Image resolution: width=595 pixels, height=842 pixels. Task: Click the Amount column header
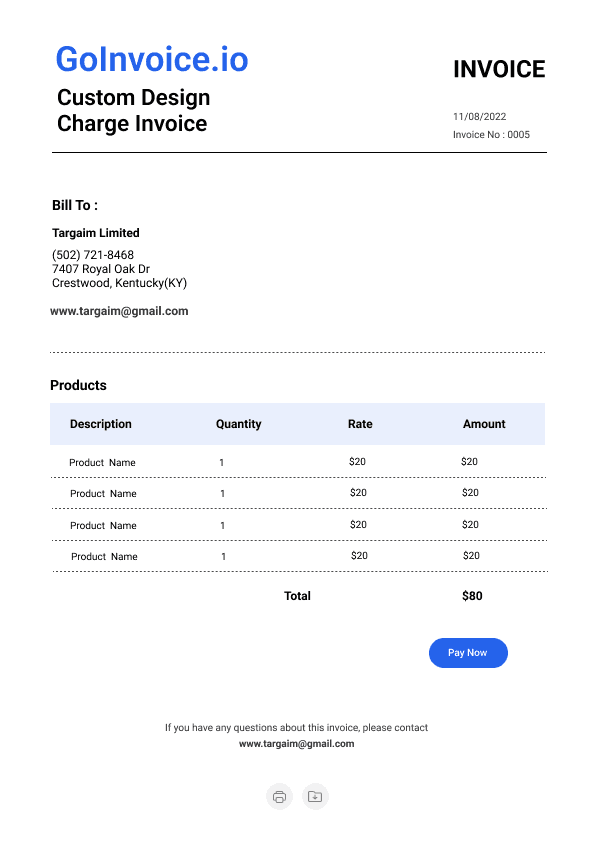484,424
